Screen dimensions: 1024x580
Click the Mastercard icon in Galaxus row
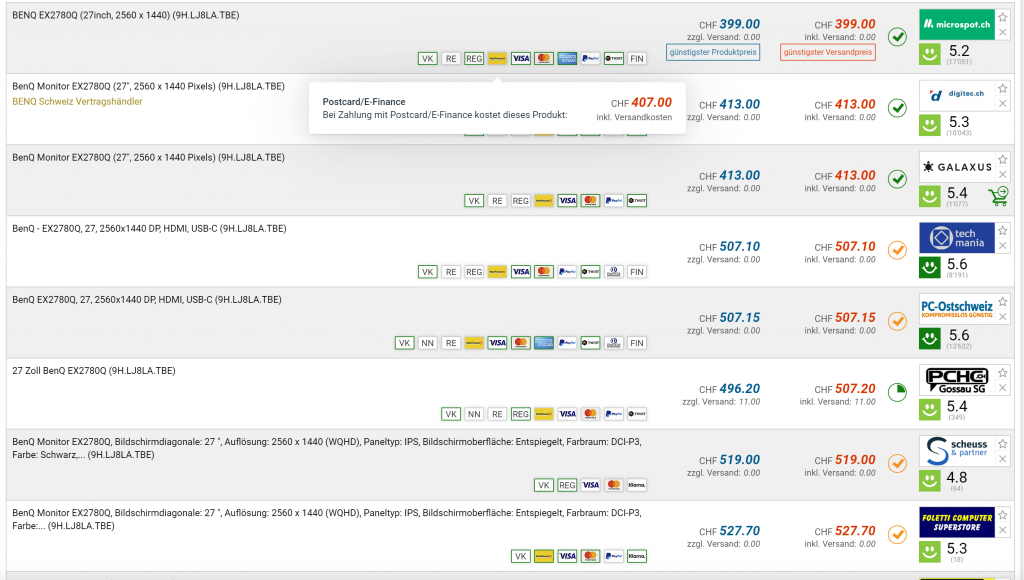pyautogui.click(x=590, y=200)
